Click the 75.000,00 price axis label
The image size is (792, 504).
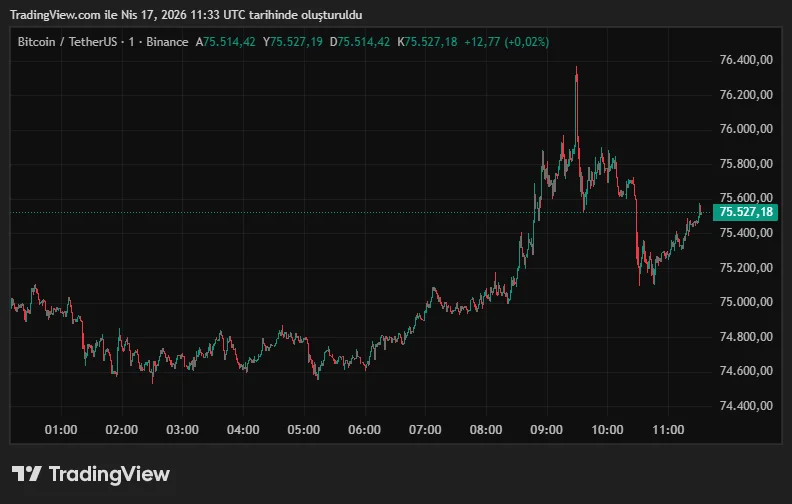746,302
